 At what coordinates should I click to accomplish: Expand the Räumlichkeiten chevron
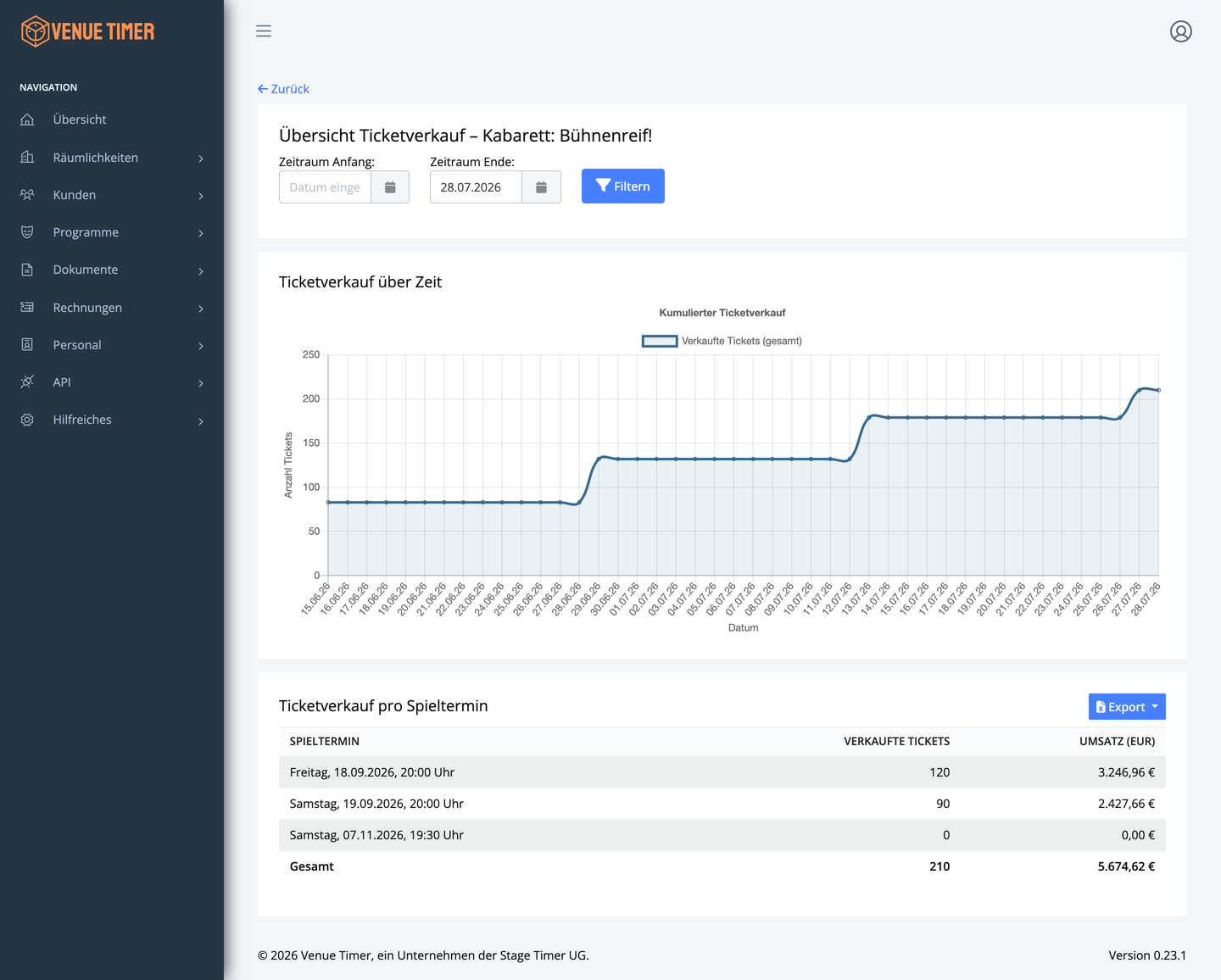(x=201, y=159)
